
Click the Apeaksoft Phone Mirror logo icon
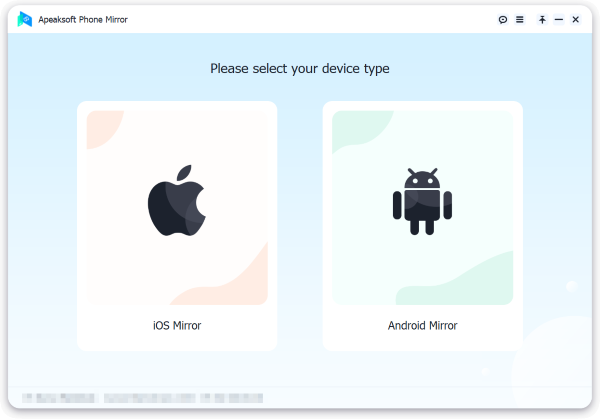[x=24, y=19]
